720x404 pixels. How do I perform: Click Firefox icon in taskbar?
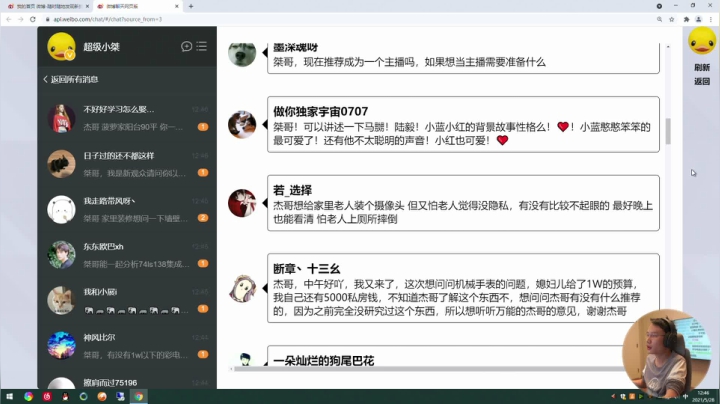point(102,396)
